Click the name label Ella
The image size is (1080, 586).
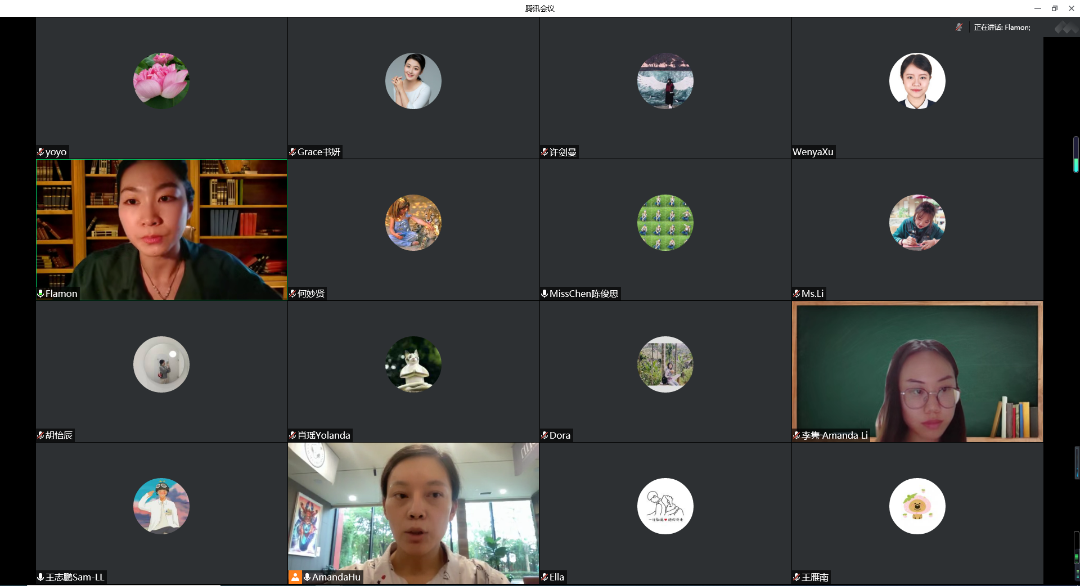[x=557, y=578]
